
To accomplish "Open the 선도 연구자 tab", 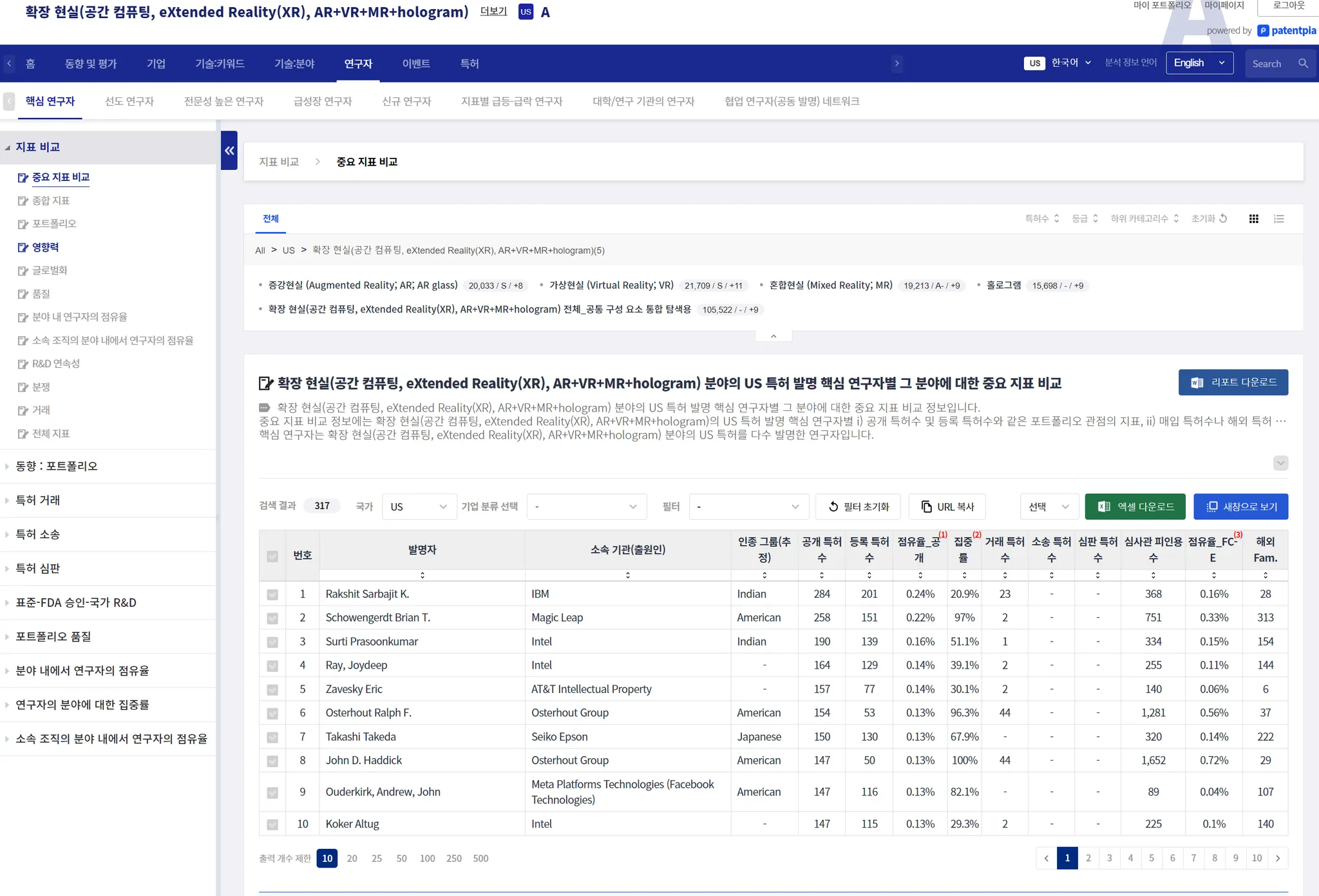I will click(129, 102).
